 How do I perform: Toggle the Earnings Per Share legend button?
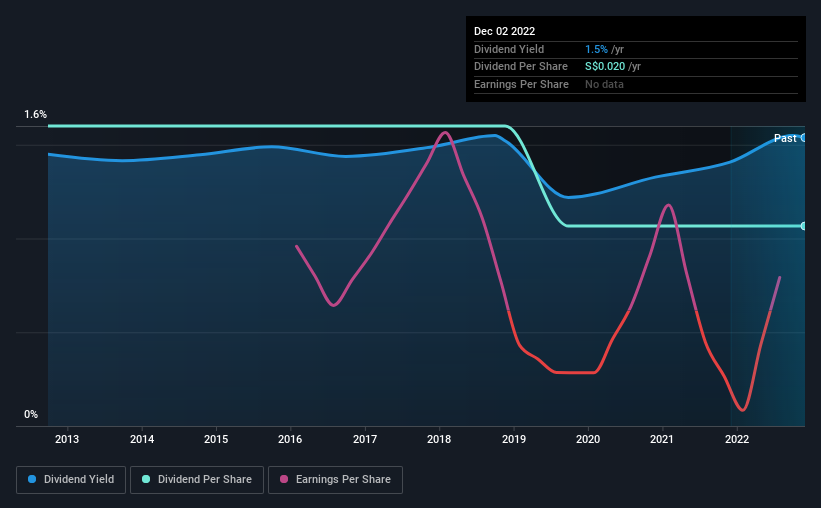(x=335, y=480)
